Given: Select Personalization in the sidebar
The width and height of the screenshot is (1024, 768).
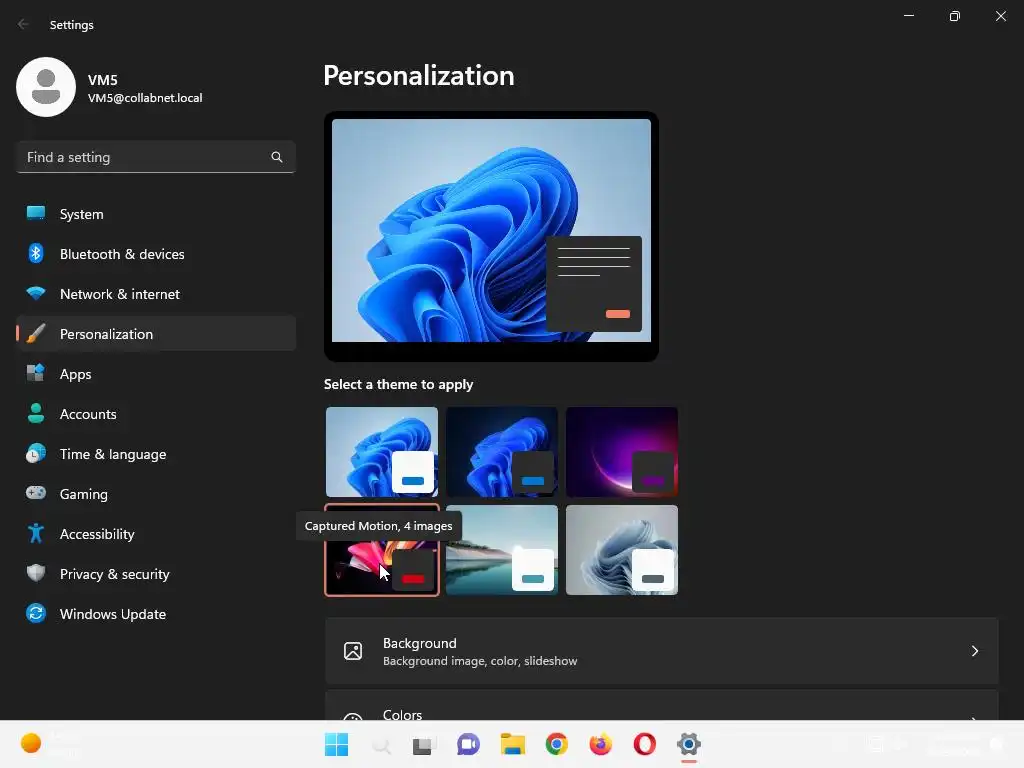Looking at the screenshot, I should click(x=155, y=334).
